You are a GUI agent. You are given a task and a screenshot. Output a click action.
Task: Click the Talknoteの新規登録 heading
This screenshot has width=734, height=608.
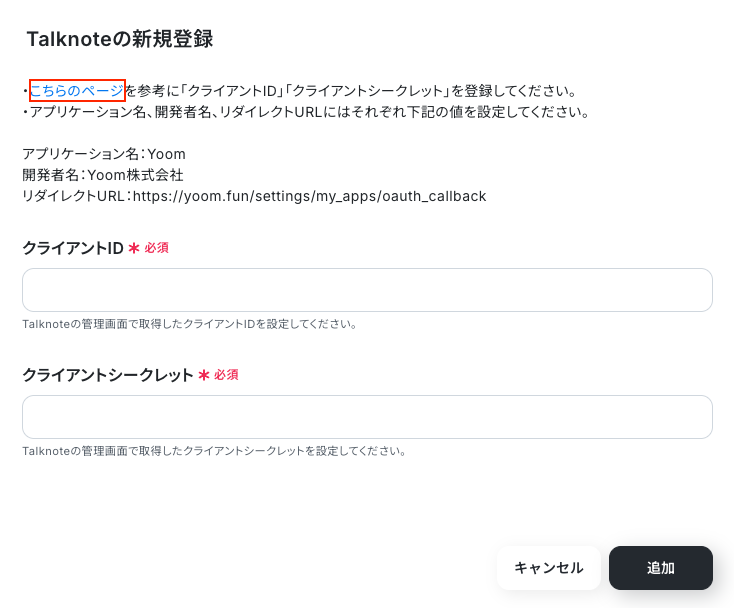pos(120,39)
